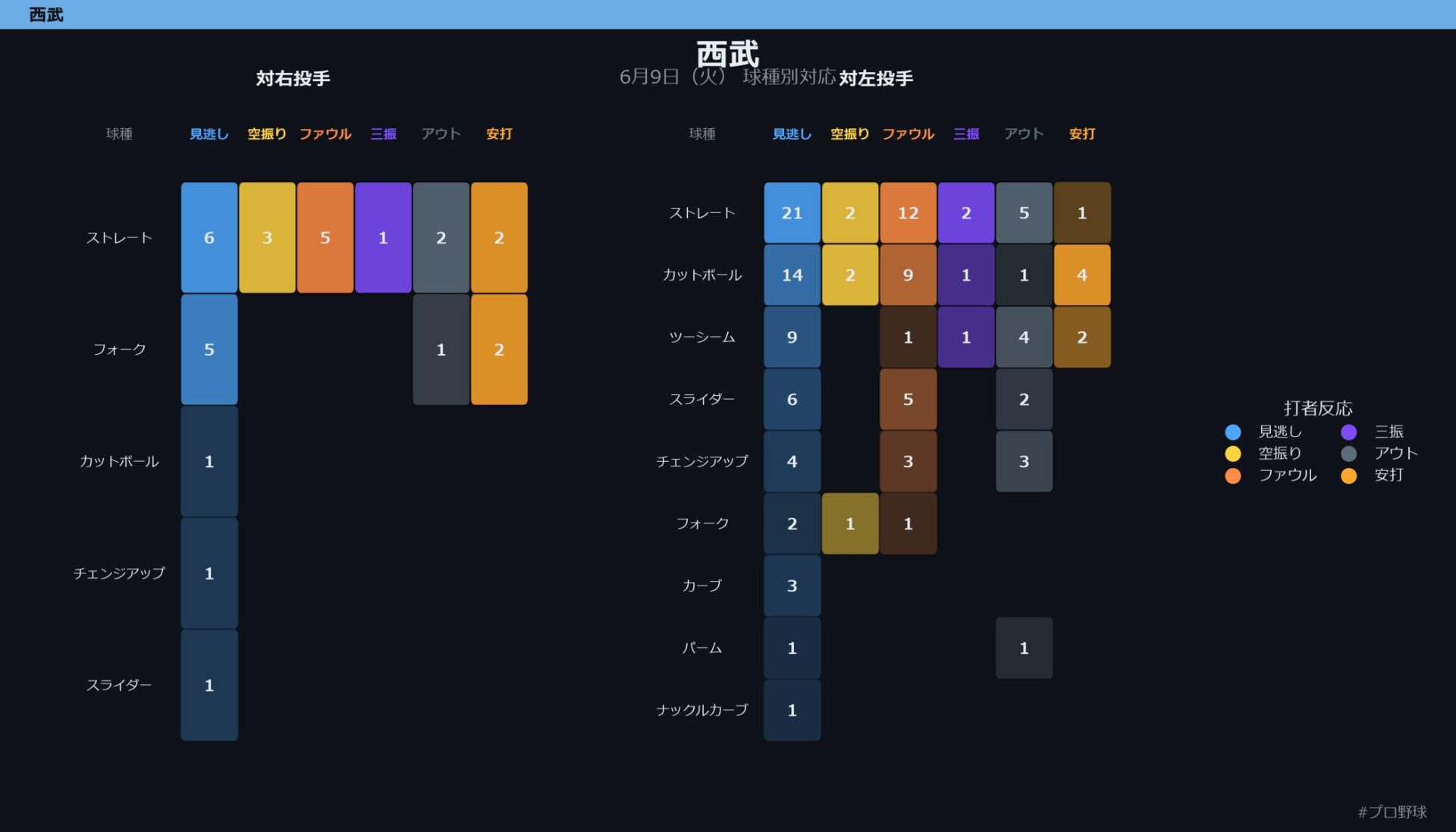Image resolution: width=1456 pixels, height=832 pixels.
Task: Select the 空振り column header in 対左投手
Action: tap(850, 133)
